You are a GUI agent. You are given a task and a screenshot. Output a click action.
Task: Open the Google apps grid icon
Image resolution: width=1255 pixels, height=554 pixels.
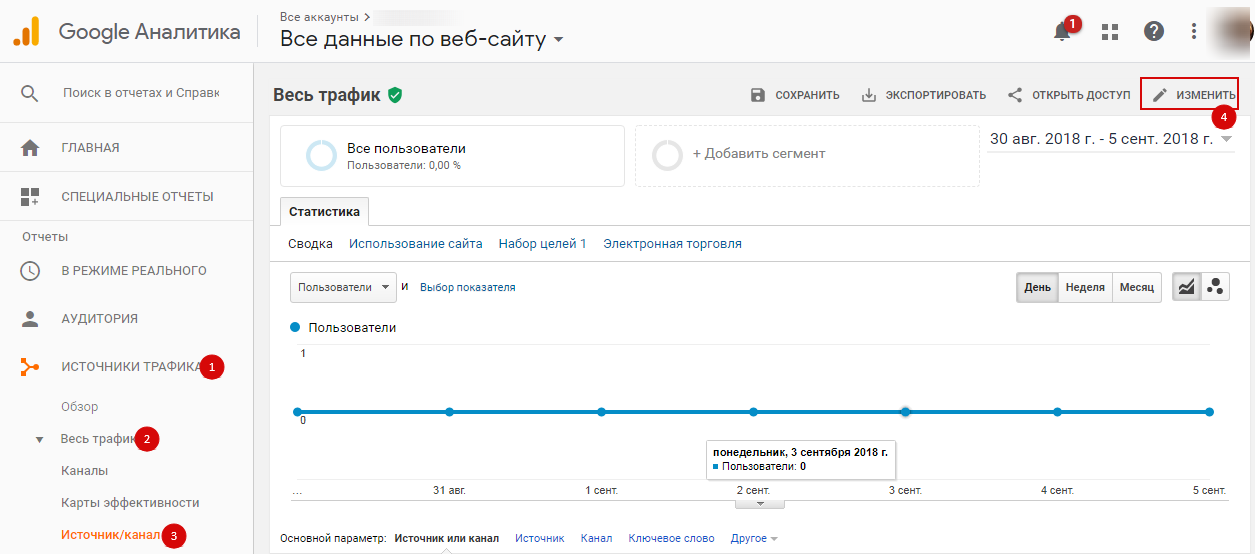tap(1109, 32)
